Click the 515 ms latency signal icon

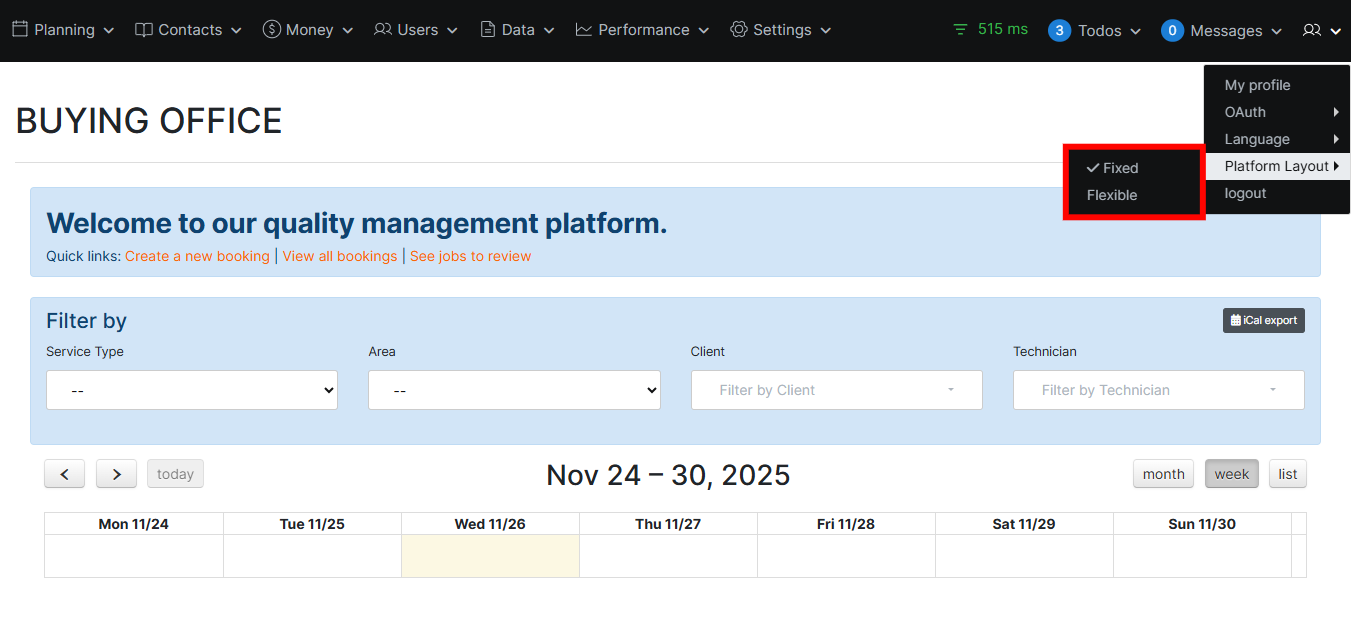(x=959, y=29)
